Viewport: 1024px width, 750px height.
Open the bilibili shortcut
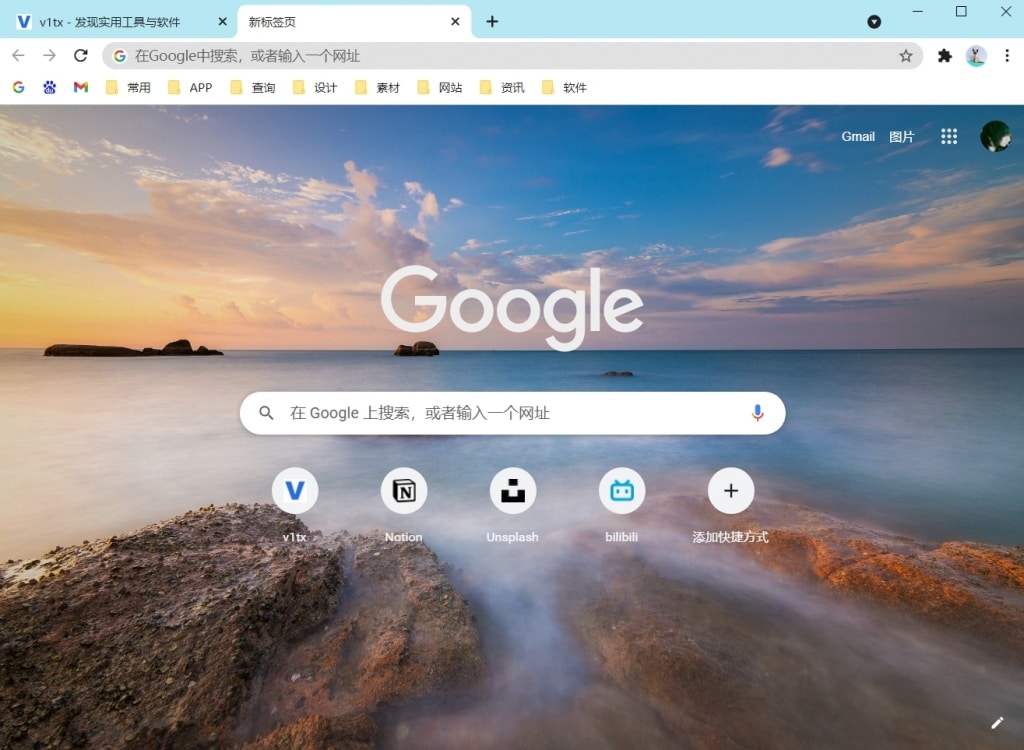click(x=622, y=506)
